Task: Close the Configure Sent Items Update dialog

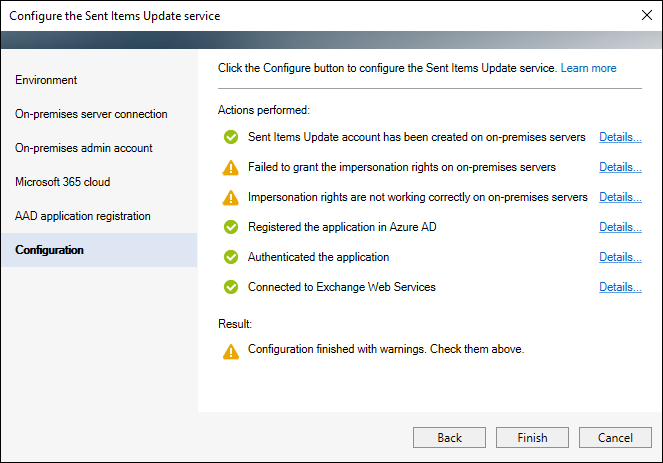Action: click(x=647, y=15)
